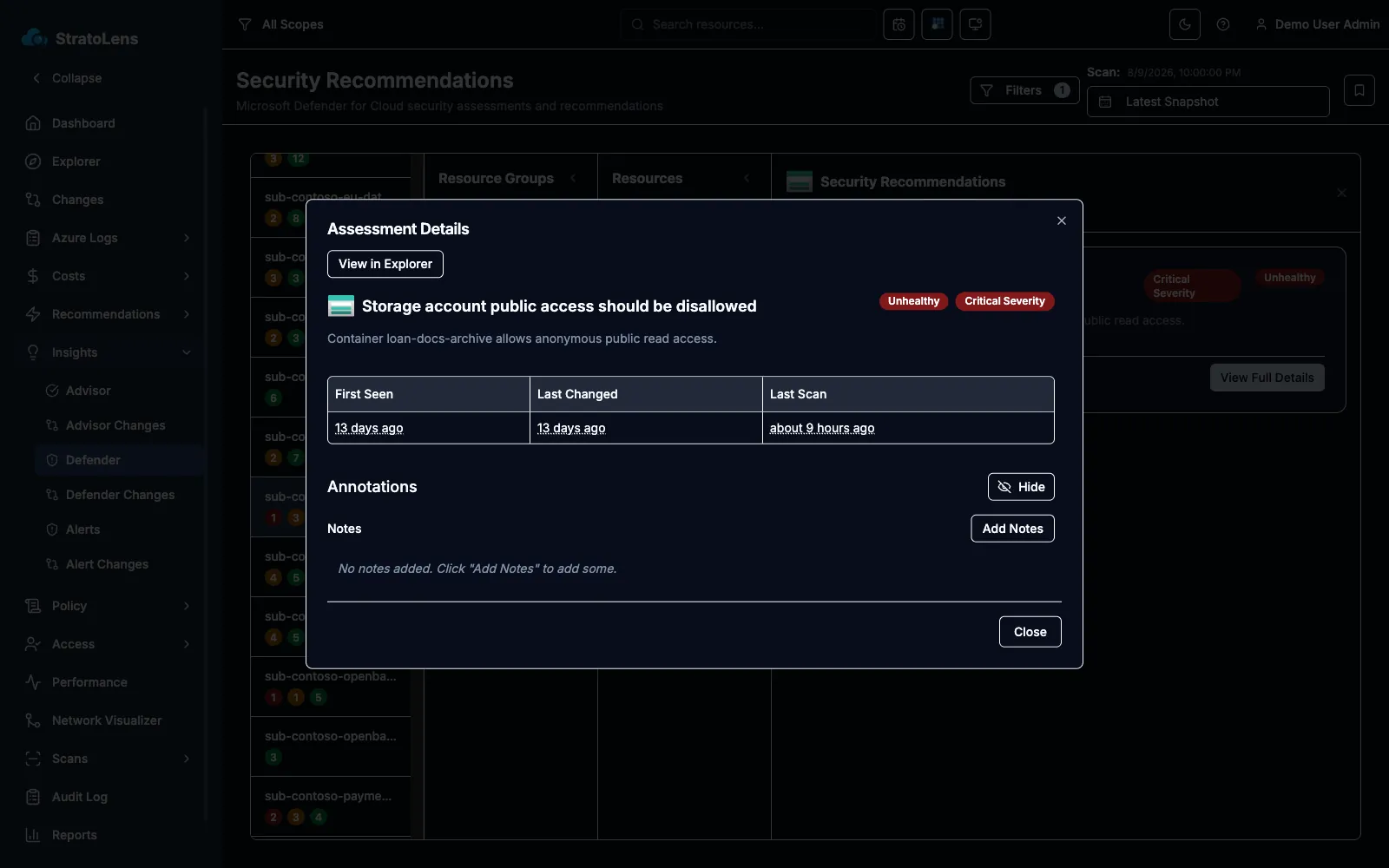The width and height of the screenshot is (1389, 868).
Task: Click the Performance activity icon
Action: coord(33,682)
